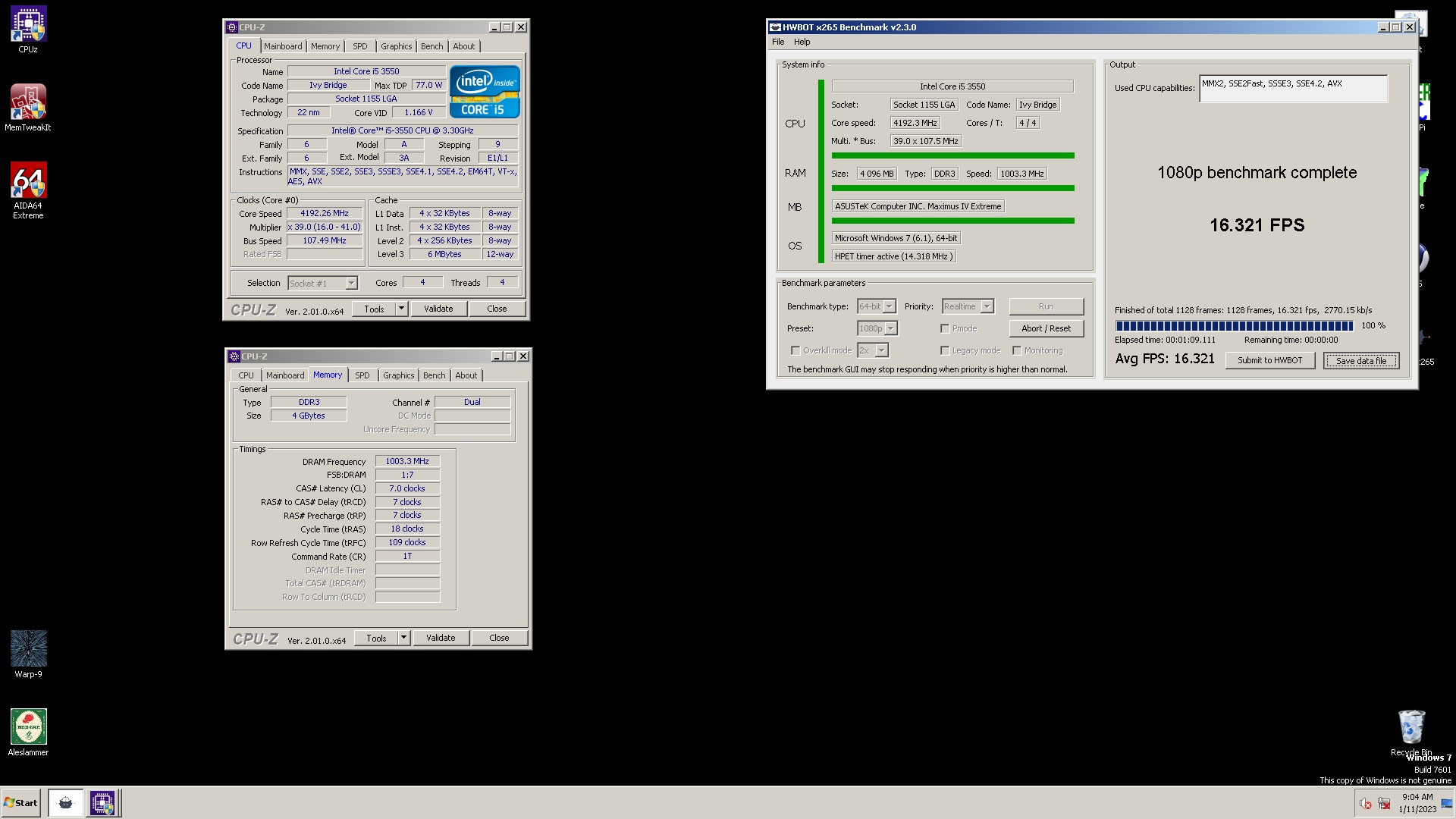This screenshot has width=1456, height=819.
Task: Click the Core Speed 4192.26 MHz field
Action: [325, 214]
